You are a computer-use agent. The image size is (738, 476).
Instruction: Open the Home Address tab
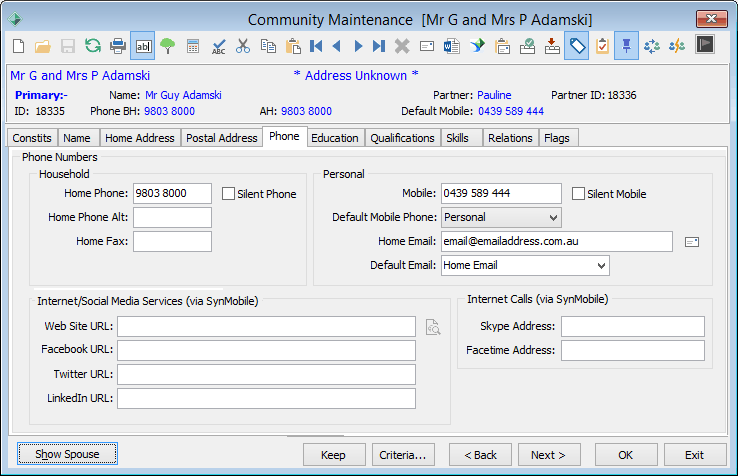140,138
